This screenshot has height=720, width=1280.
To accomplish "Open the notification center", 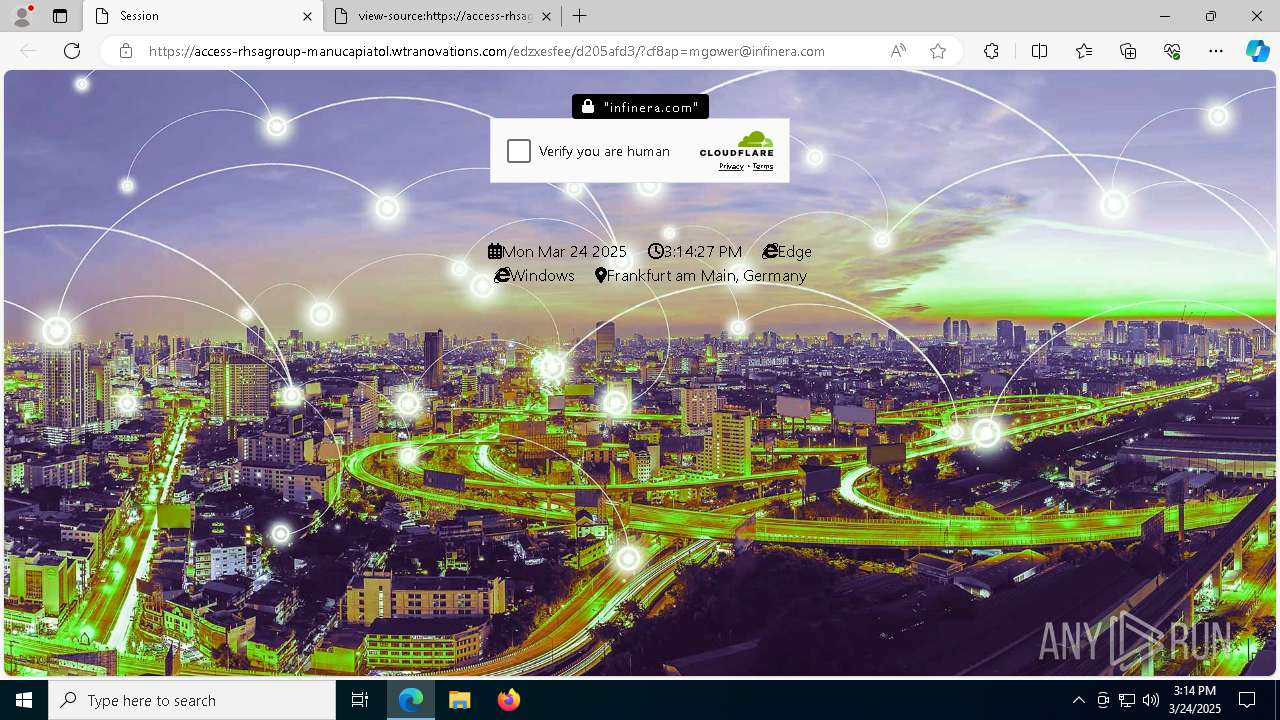I will click(x=1247, y=700).
